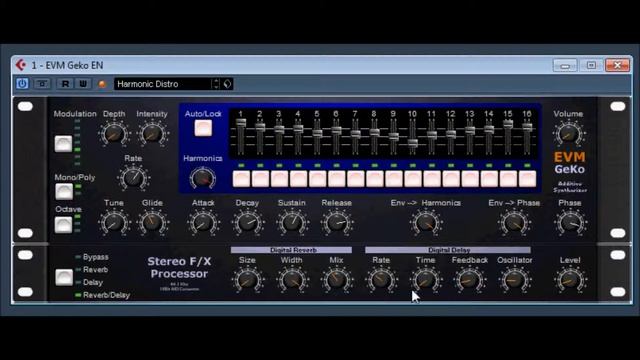Toggle the harmonic 16 button below sliders
Screen dimensions: 640x360
point(527,179)
